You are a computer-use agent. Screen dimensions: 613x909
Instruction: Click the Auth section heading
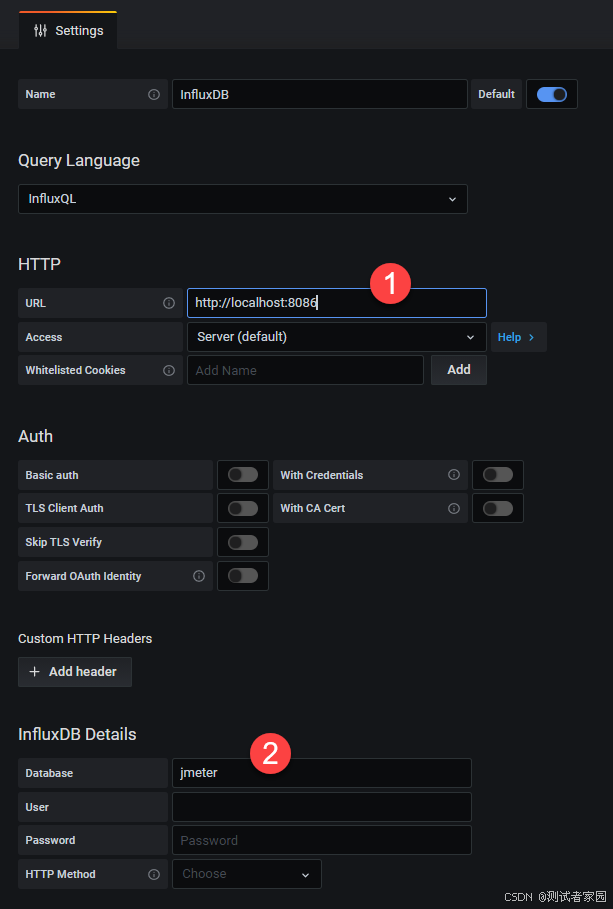pyautogui.click(x=35, y=436)
